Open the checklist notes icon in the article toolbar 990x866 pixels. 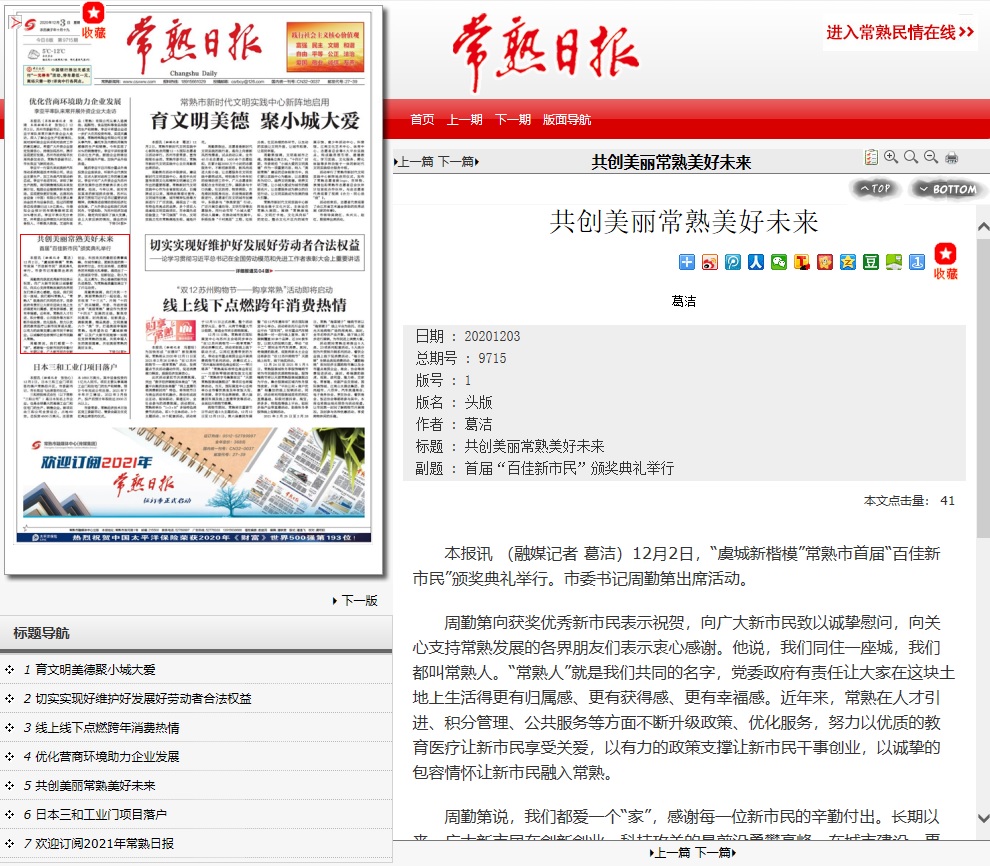tap(871, 157)
